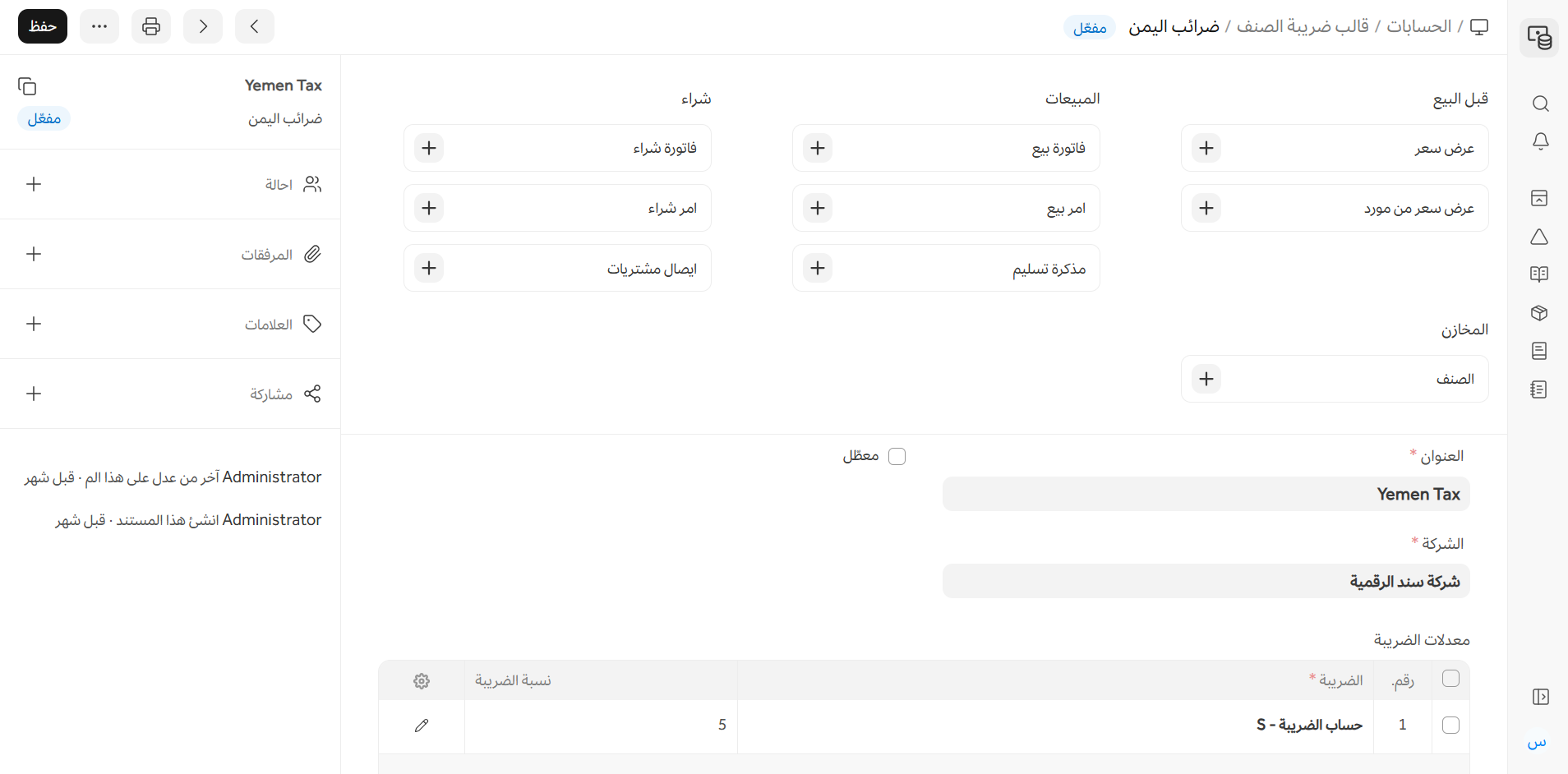Go to قالب ضريبة الصنف breadcrumb

click(x=1303, y=26)
